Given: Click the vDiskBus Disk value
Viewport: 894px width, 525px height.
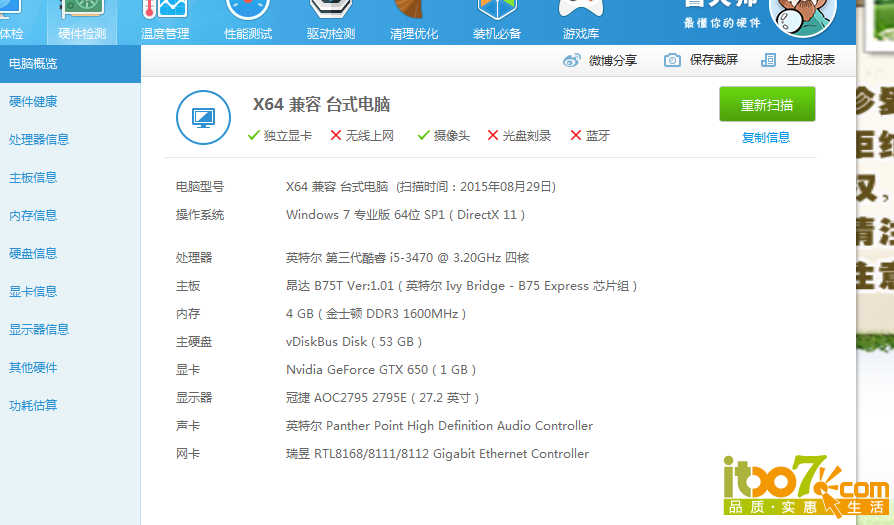Looking at the screenshot, I should tap(353, 341).
